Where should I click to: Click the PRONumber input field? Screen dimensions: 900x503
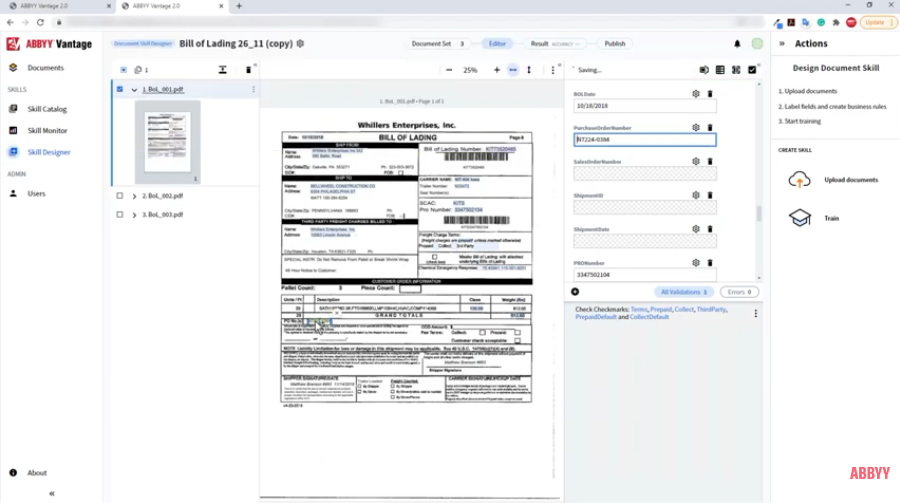pos(645,274)
